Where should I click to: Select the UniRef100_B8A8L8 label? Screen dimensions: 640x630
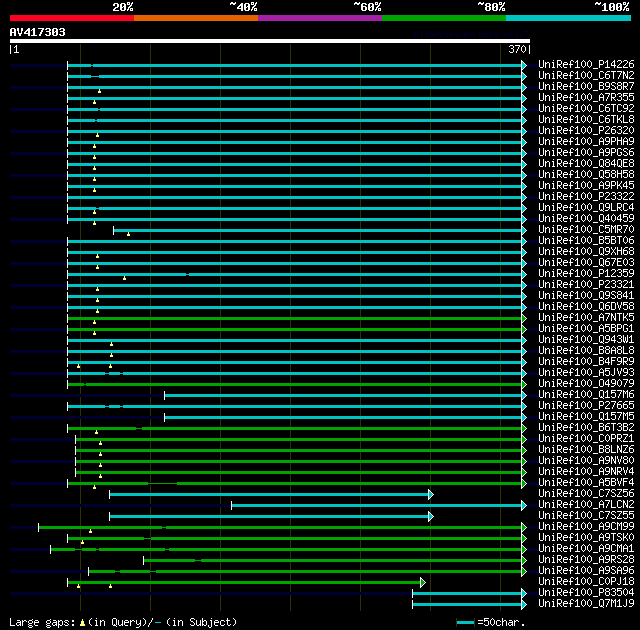click(x=586, y=351)
